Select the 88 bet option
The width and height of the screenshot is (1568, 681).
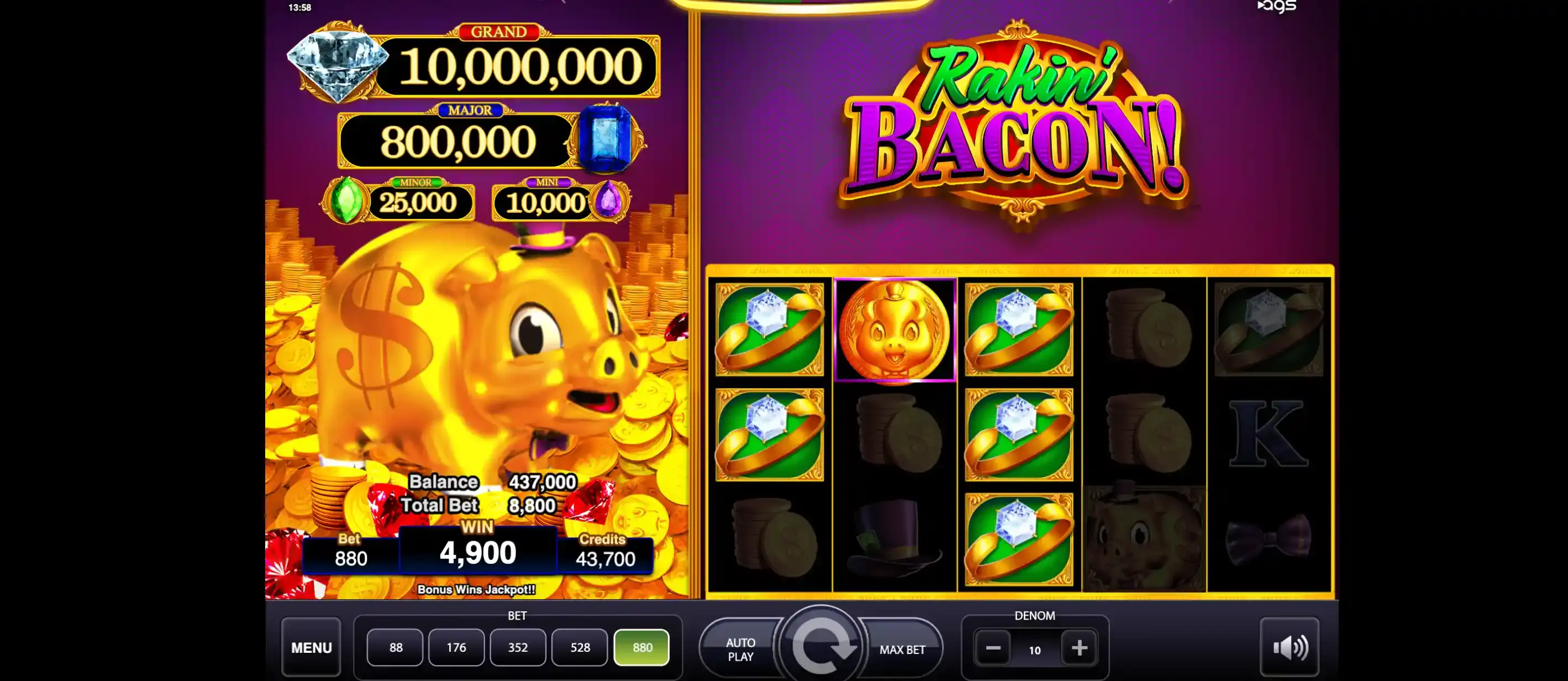click(396, 647)
